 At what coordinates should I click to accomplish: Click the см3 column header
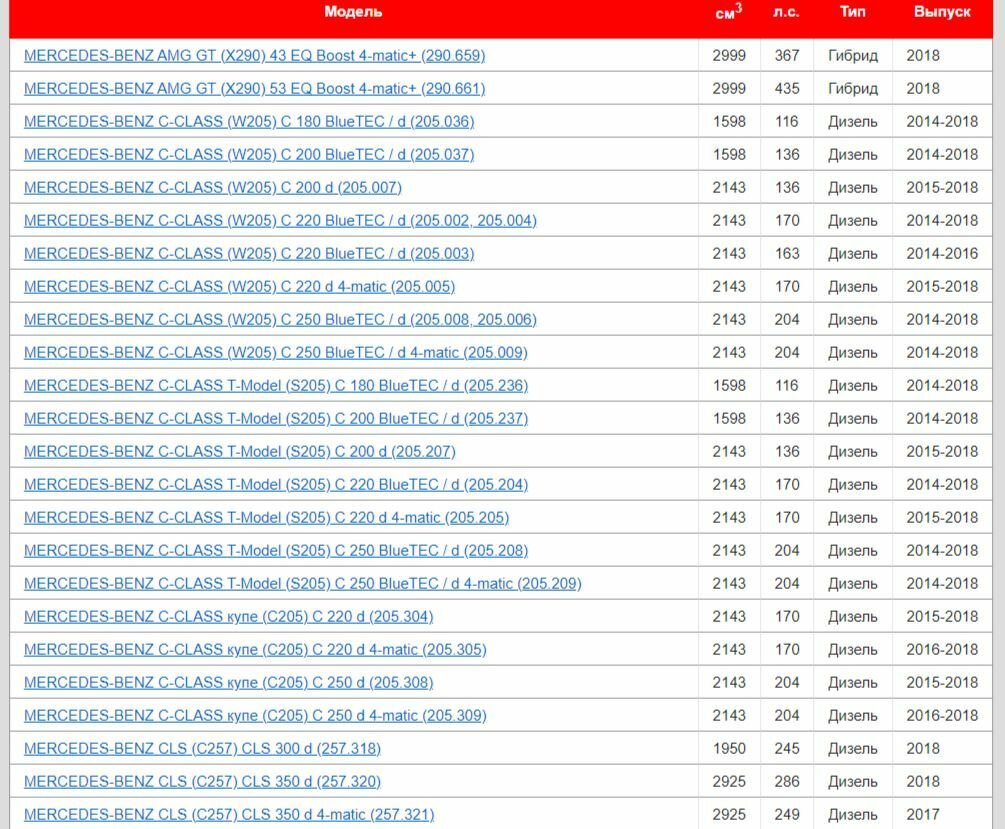729,12
